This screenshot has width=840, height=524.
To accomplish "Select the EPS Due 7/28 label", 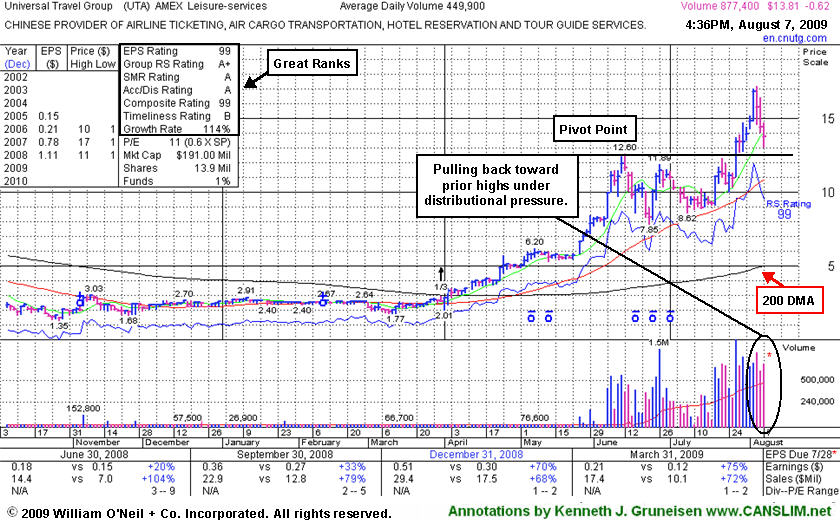I will (800, 454).
